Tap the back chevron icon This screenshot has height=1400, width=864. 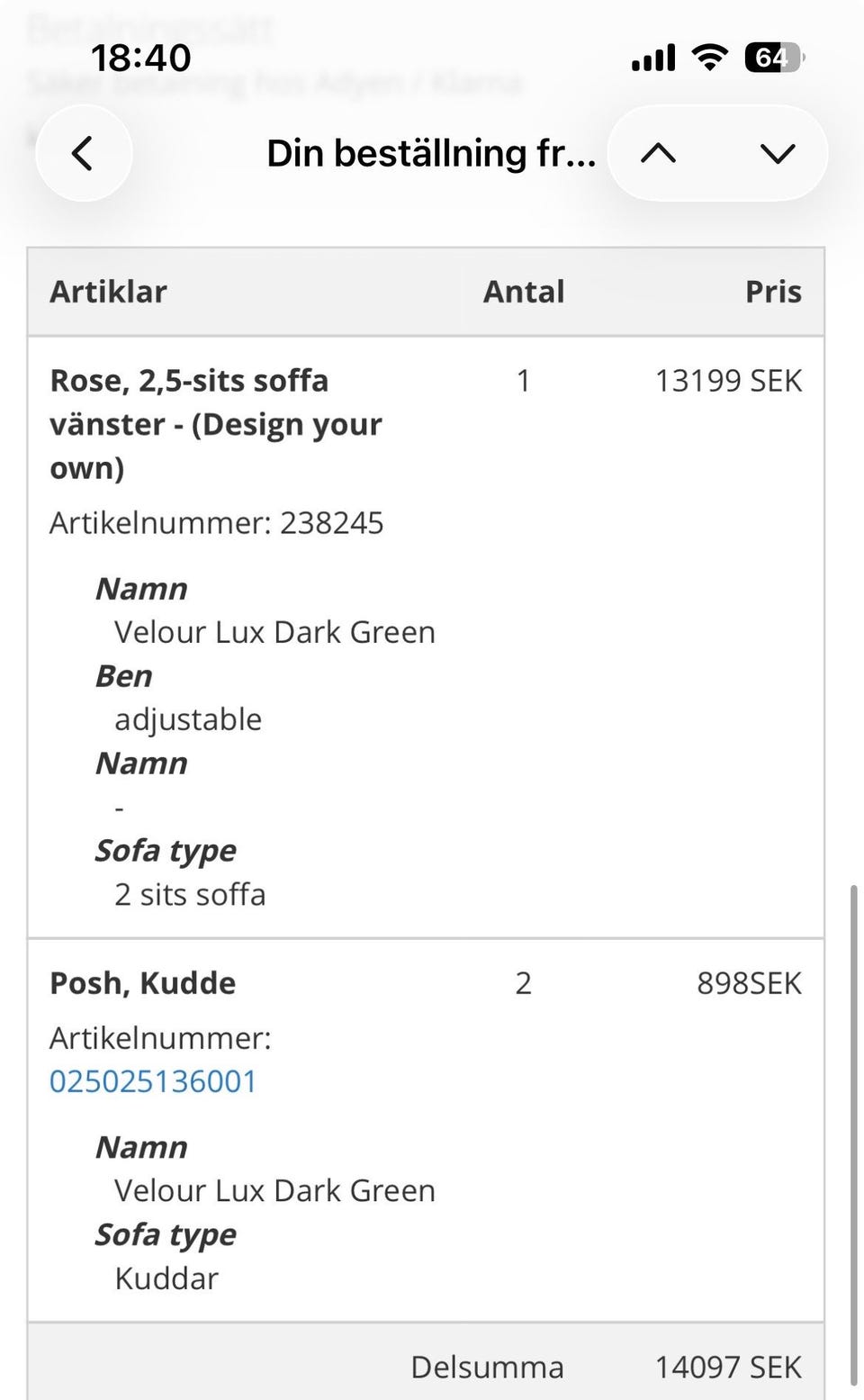pyautogui.click(x=84, y=153)
